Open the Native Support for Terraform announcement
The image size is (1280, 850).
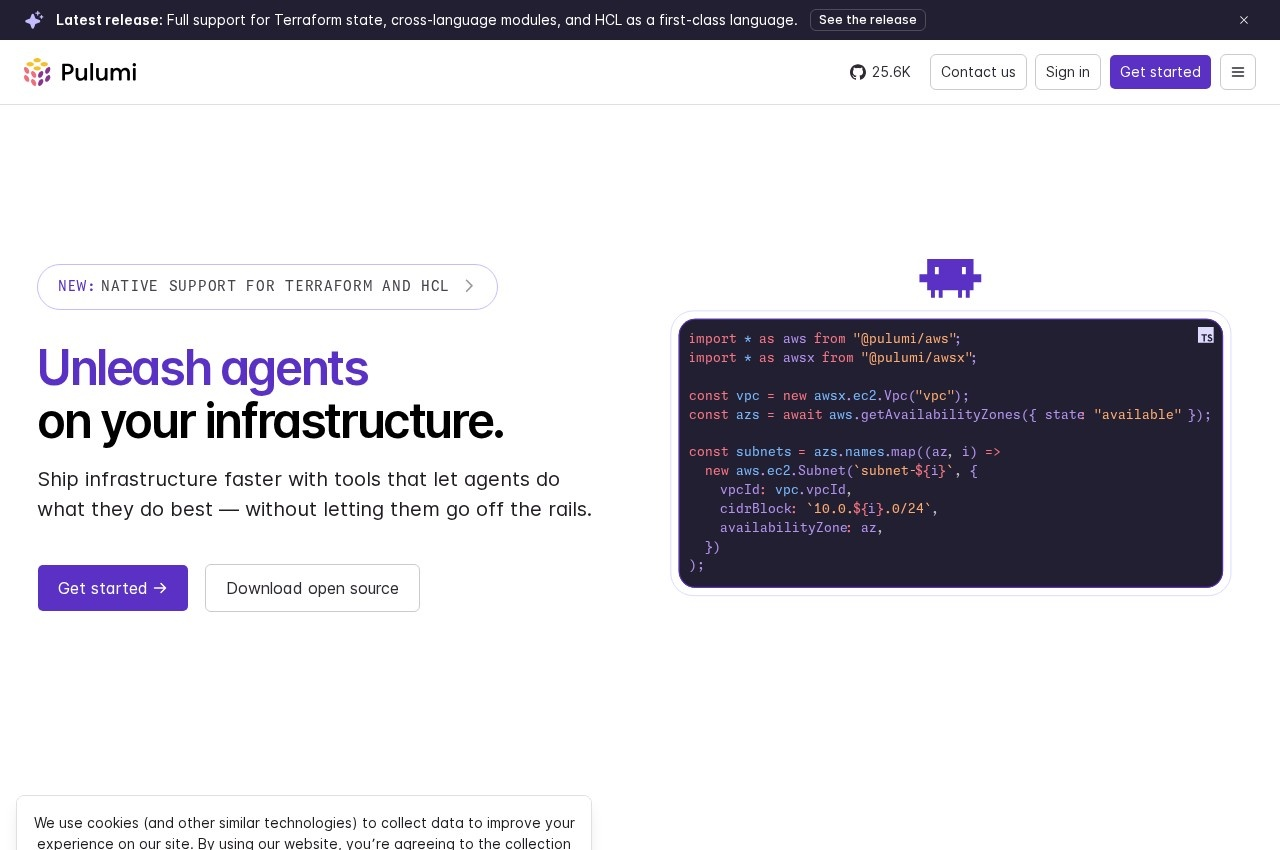point(267,287)
